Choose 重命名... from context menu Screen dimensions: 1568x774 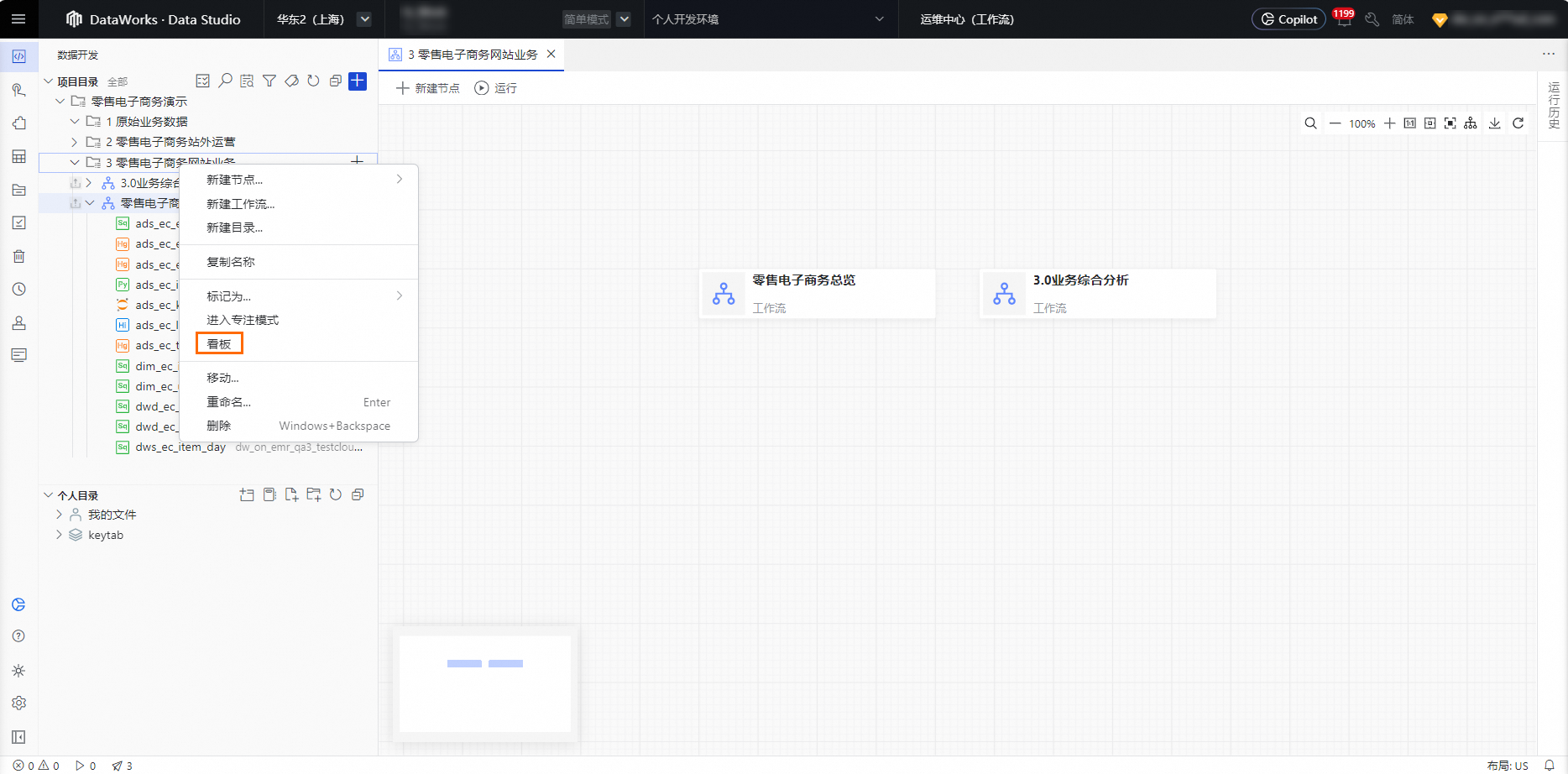click(299, 402)
